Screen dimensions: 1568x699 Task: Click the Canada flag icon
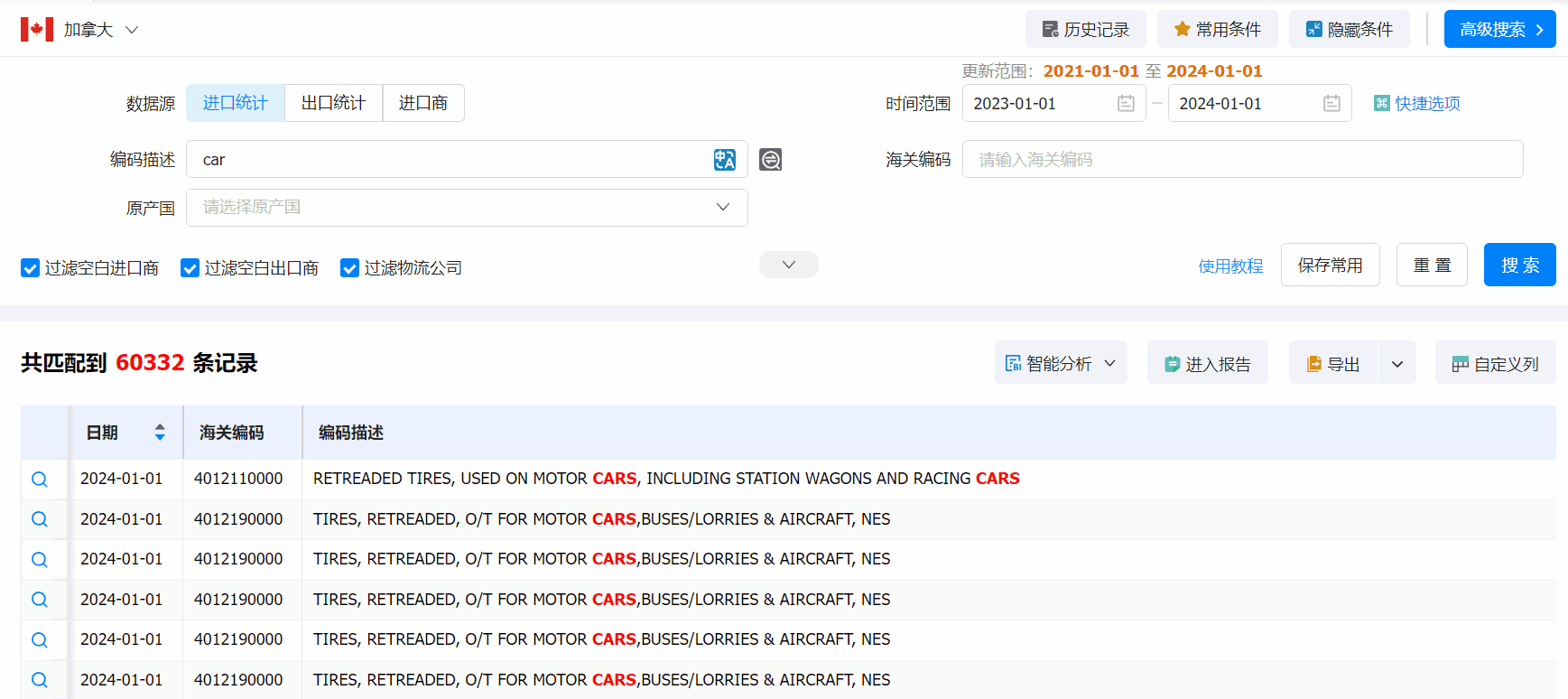[x=37, y=30]
